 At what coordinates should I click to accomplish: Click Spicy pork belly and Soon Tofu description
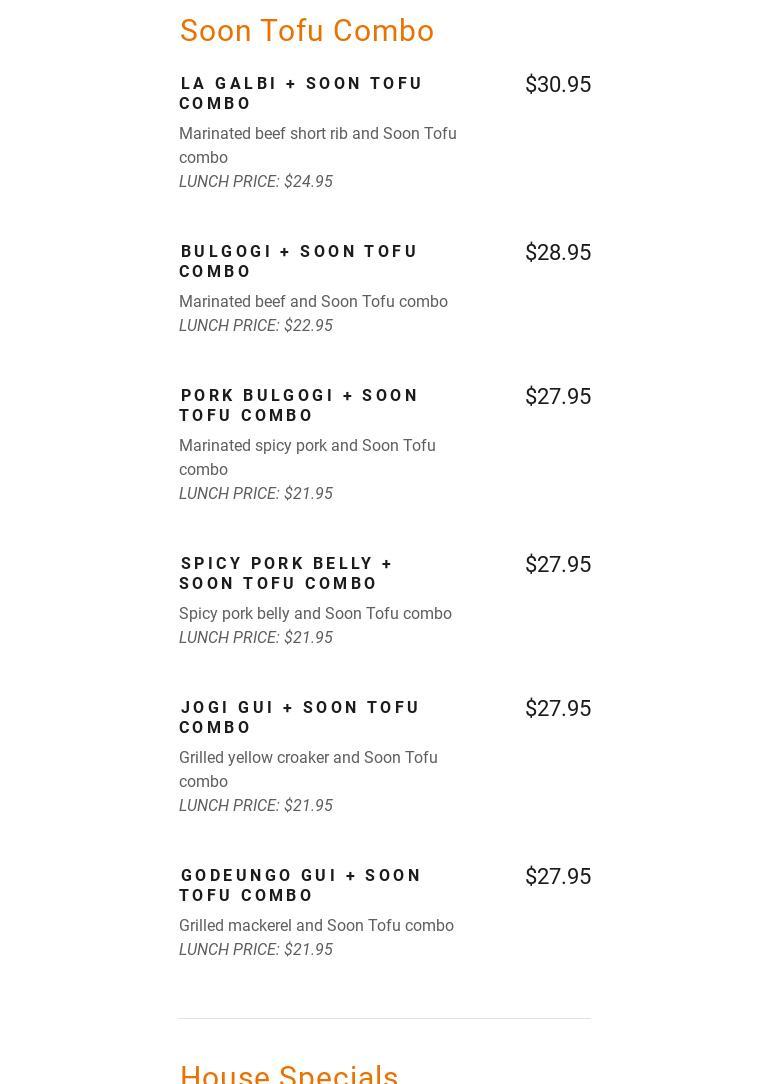click(x=315, y=614)
